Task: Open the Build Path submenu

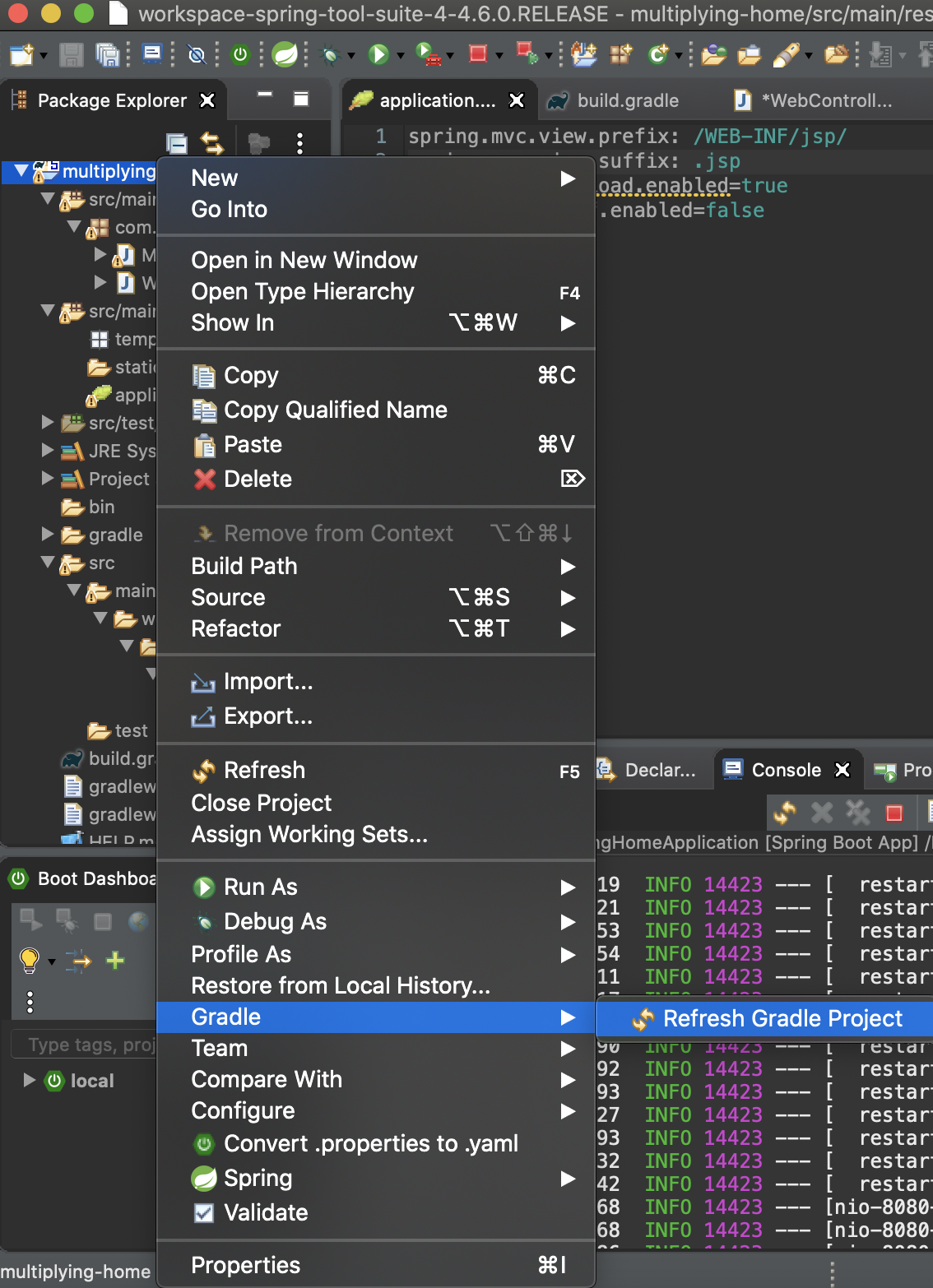Action: tap(376, 566)
